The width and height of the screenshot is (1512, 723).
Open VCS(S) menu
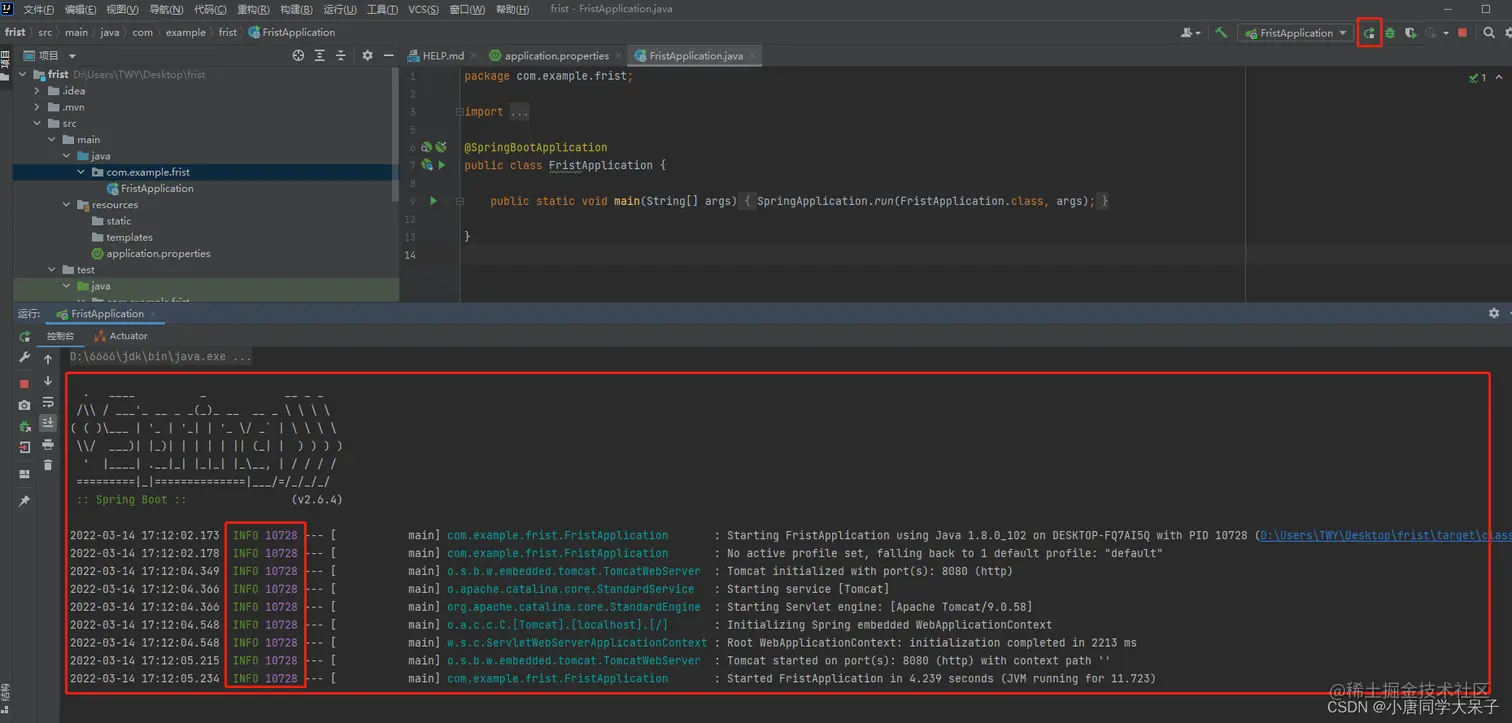pyautogui.click(x=424, y=9)
